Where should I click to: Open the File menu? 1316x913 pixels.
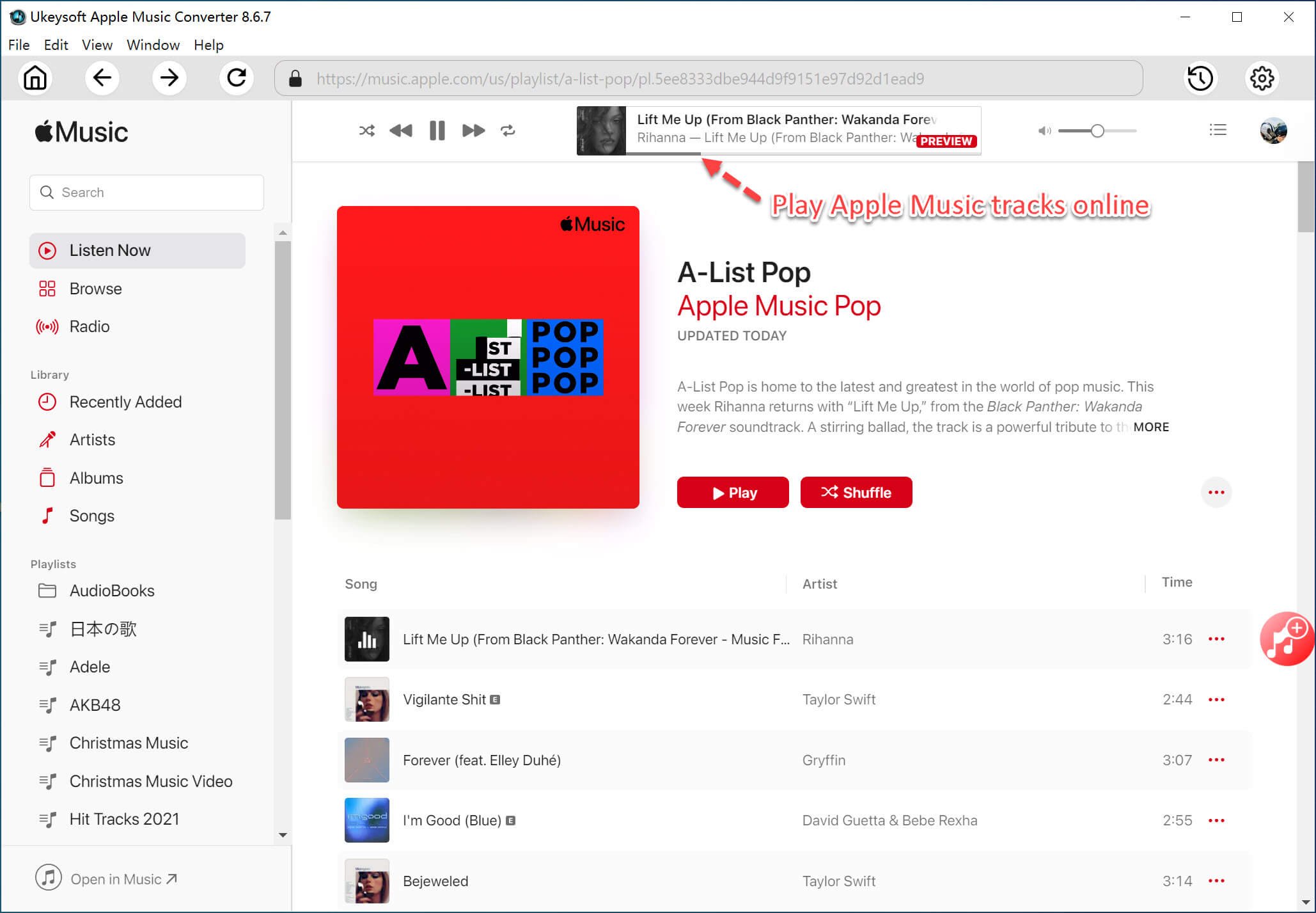click(18, 44)
